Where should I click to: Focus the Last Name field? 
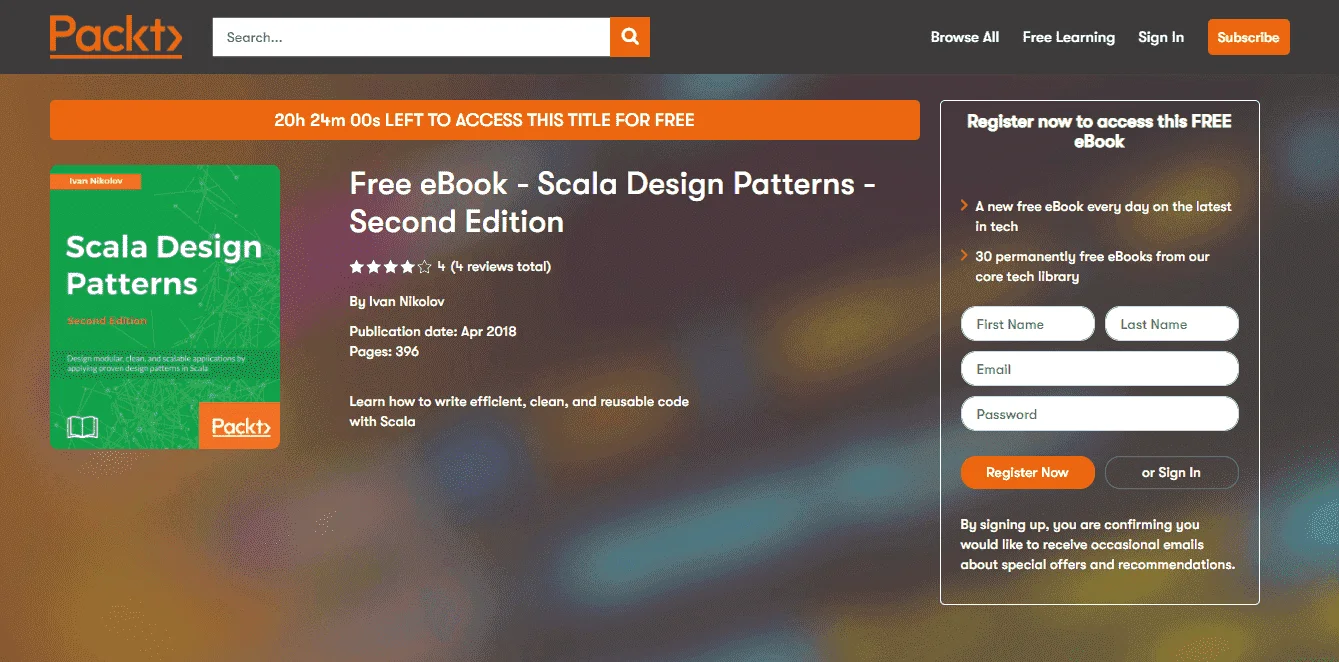coord(1172,324)
